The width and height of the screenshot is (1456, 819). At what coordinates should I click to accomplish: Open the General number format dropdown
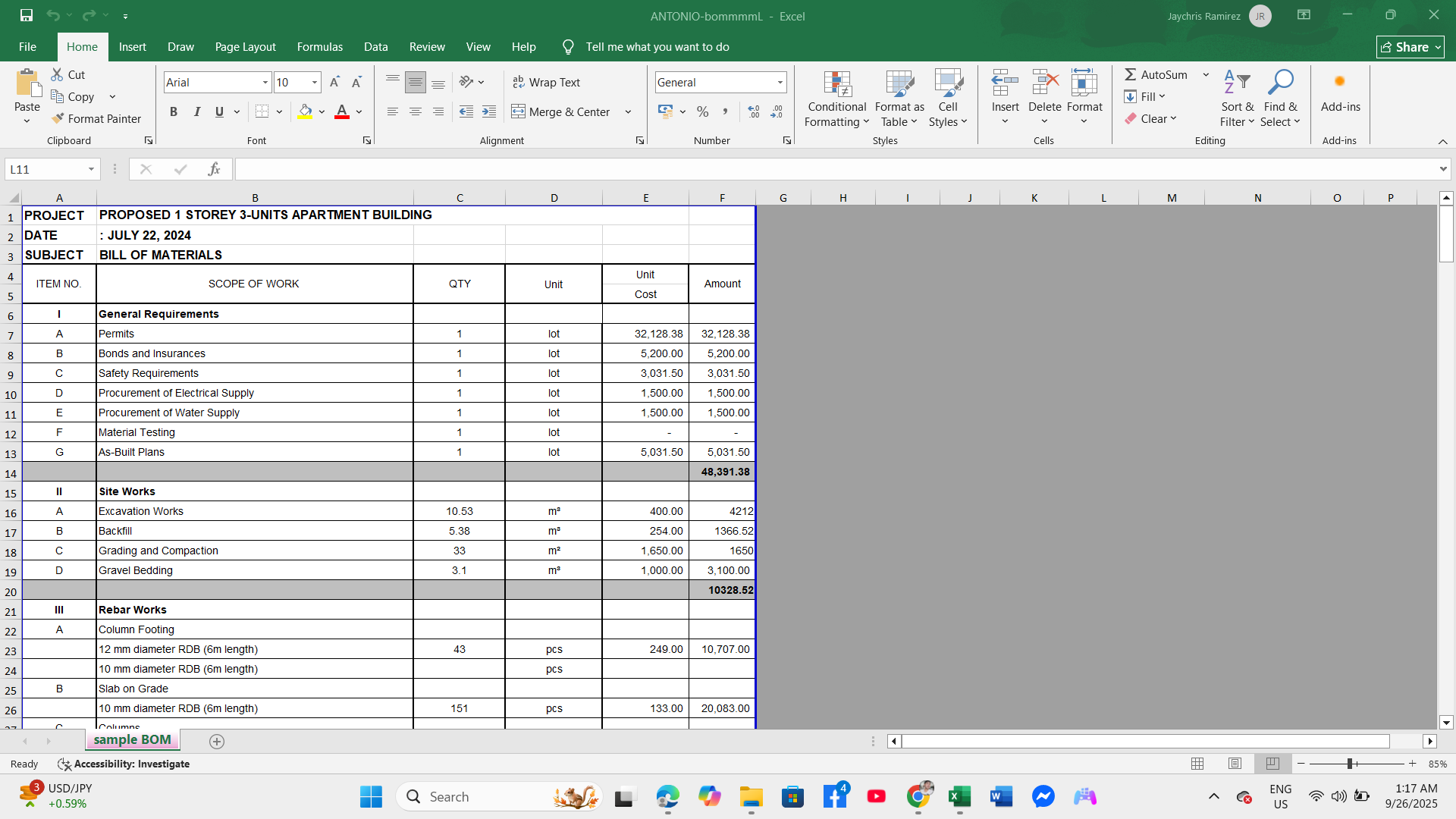coord(780,82)
